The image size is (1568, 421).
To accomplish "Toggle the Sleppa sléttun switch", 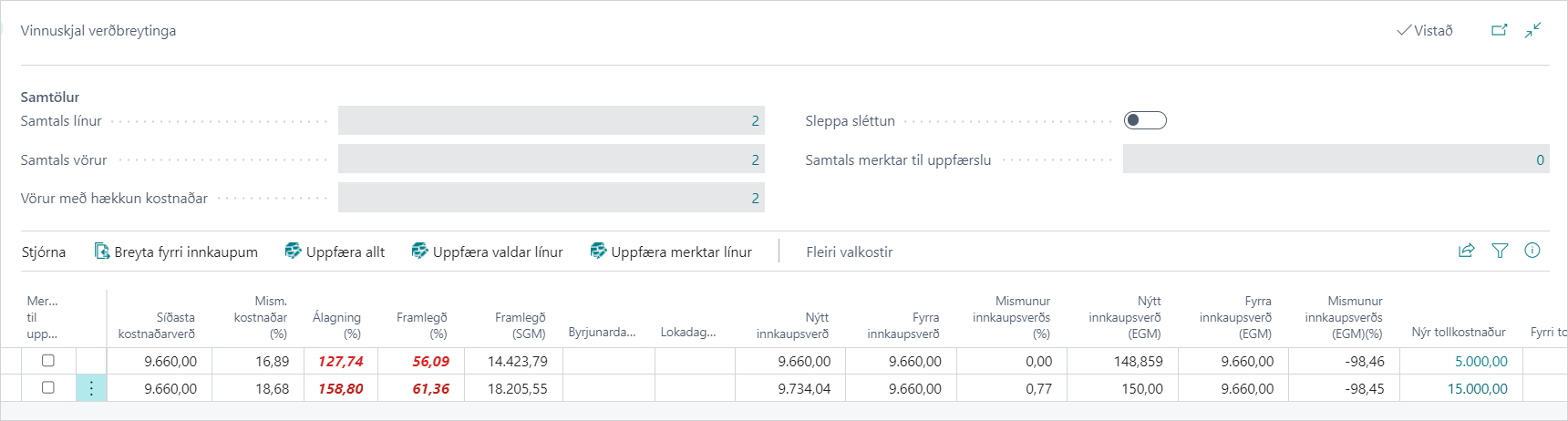I will click(x=1145, y=120).
